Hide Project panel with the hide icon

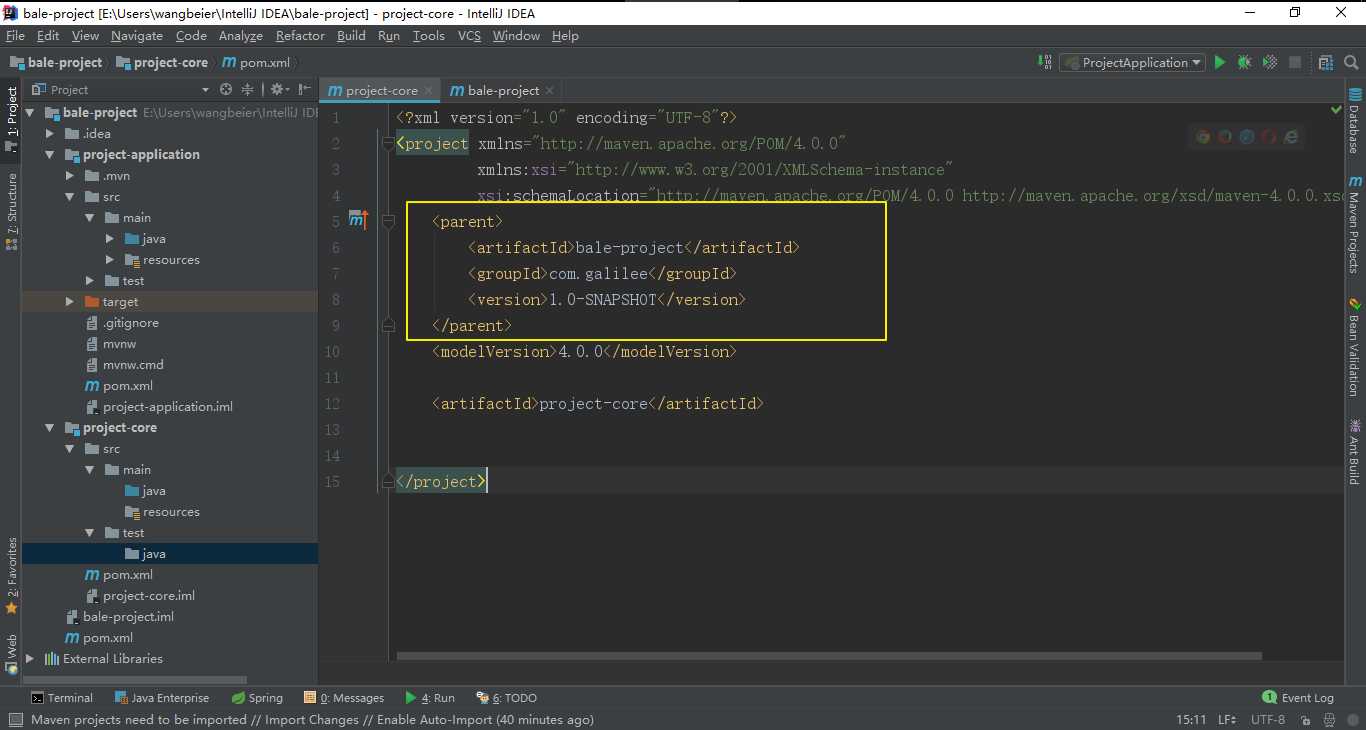[x=303, y=89]
